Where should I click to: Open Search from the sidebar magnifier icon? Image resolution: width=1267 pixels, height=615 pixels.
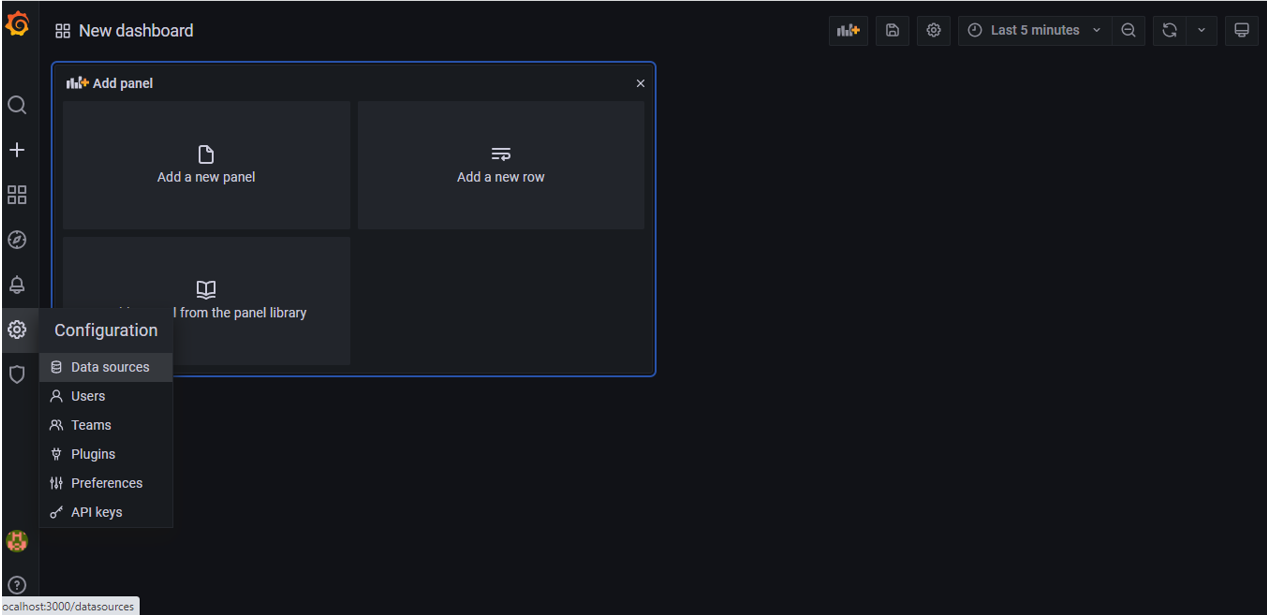coord(17,105)
